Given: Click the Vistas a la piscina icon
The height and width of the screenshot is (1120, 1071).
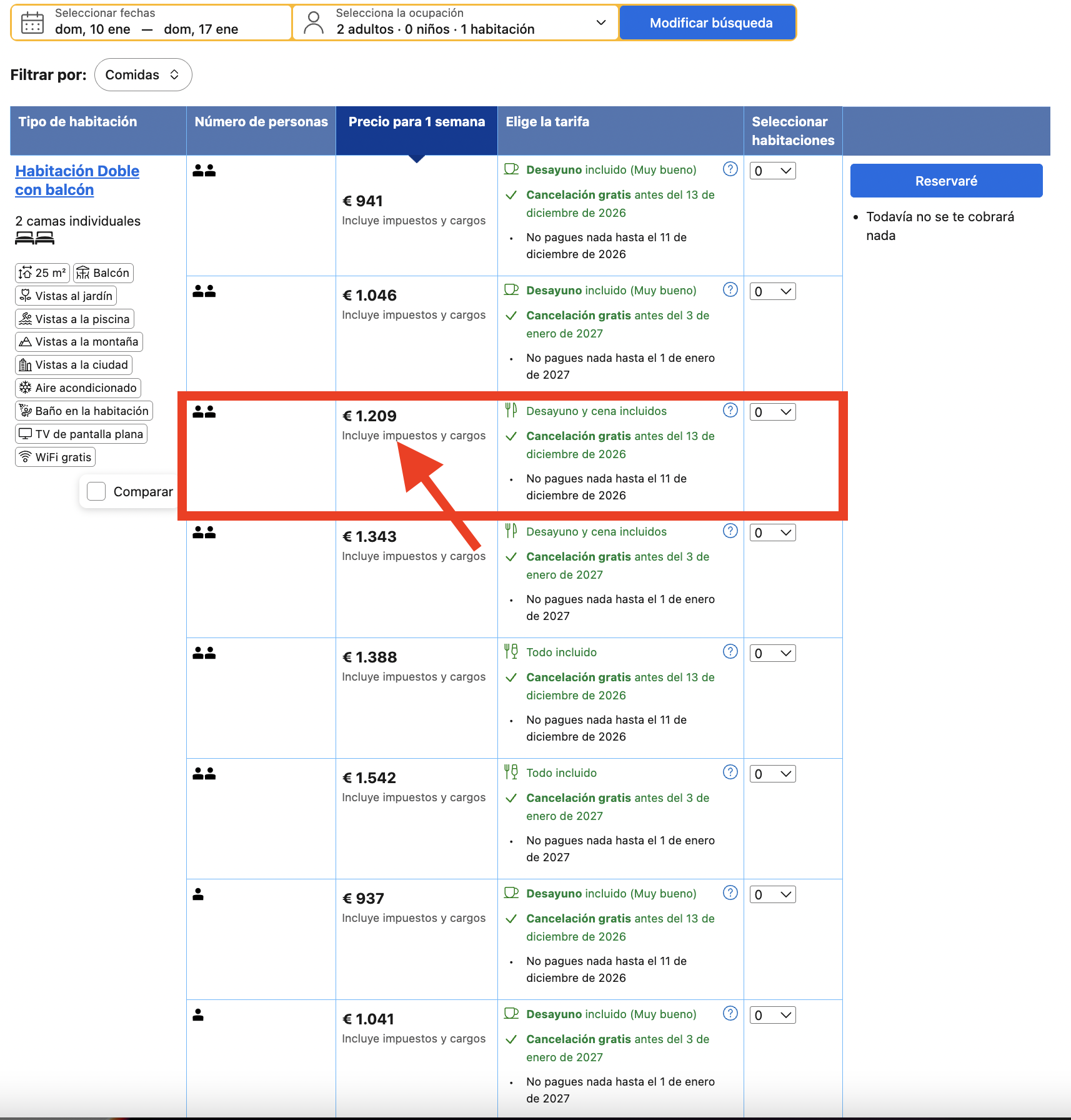Looking at the screenshot, I should 25,319.
